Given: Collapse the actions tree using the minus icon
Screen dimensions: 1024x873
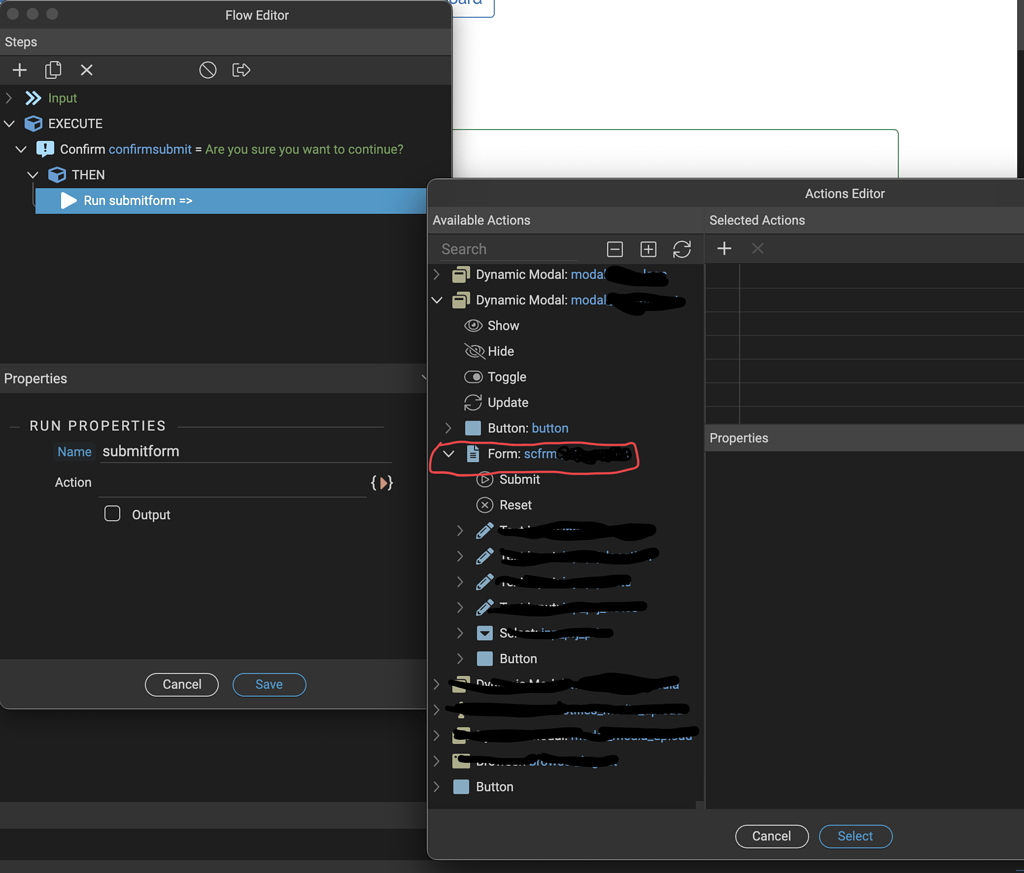Looking at the screenshot, I should coord(614,249).
